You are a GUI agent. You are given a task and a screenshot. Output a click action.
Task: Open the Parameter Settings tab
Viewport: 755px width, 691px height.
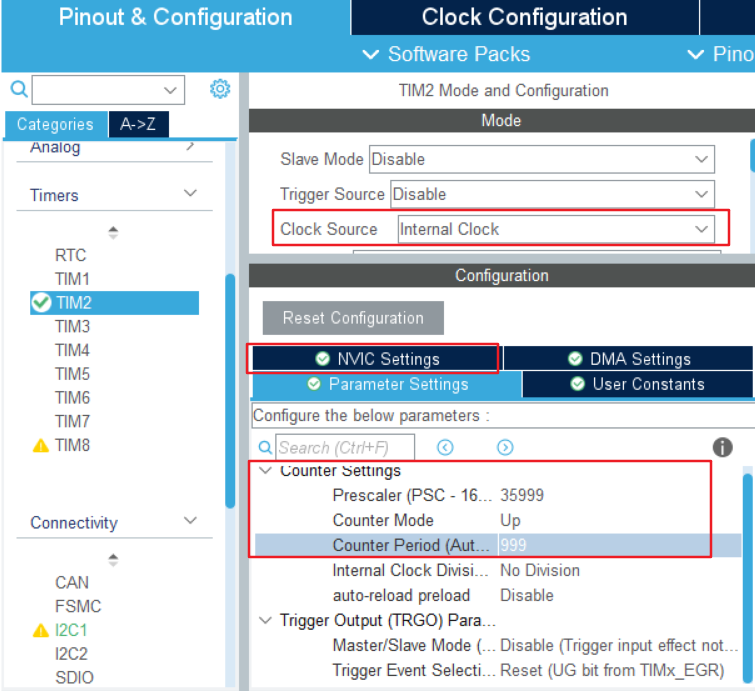click(387, 384)
